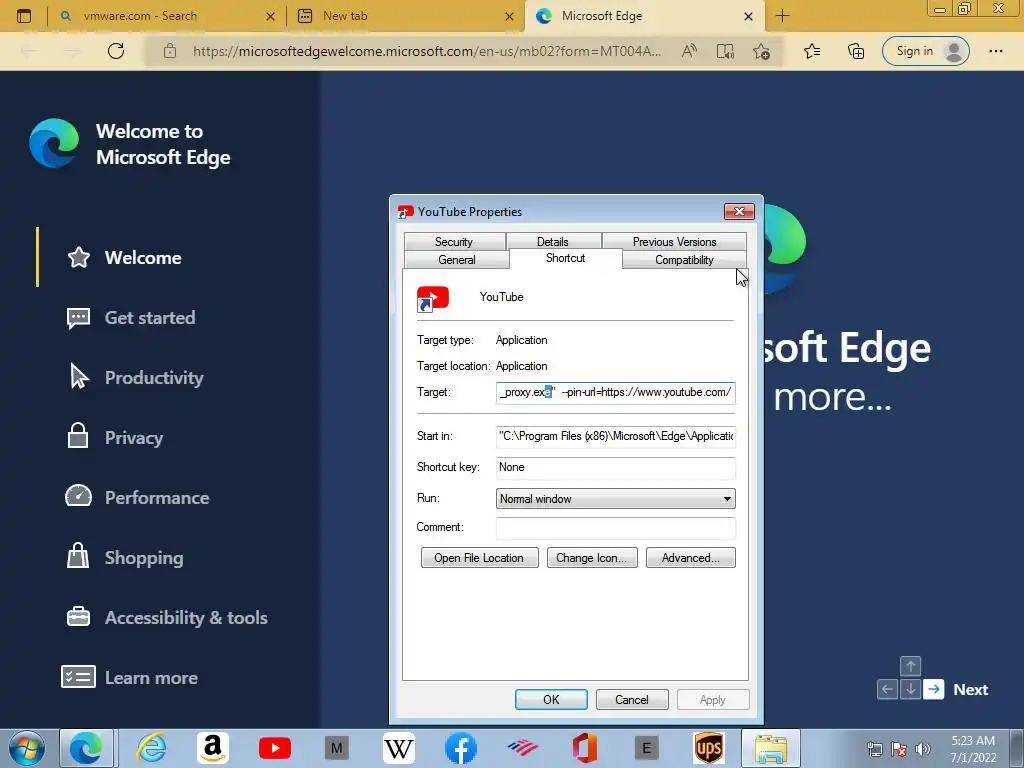Click the volume icon in the tray

923,749
